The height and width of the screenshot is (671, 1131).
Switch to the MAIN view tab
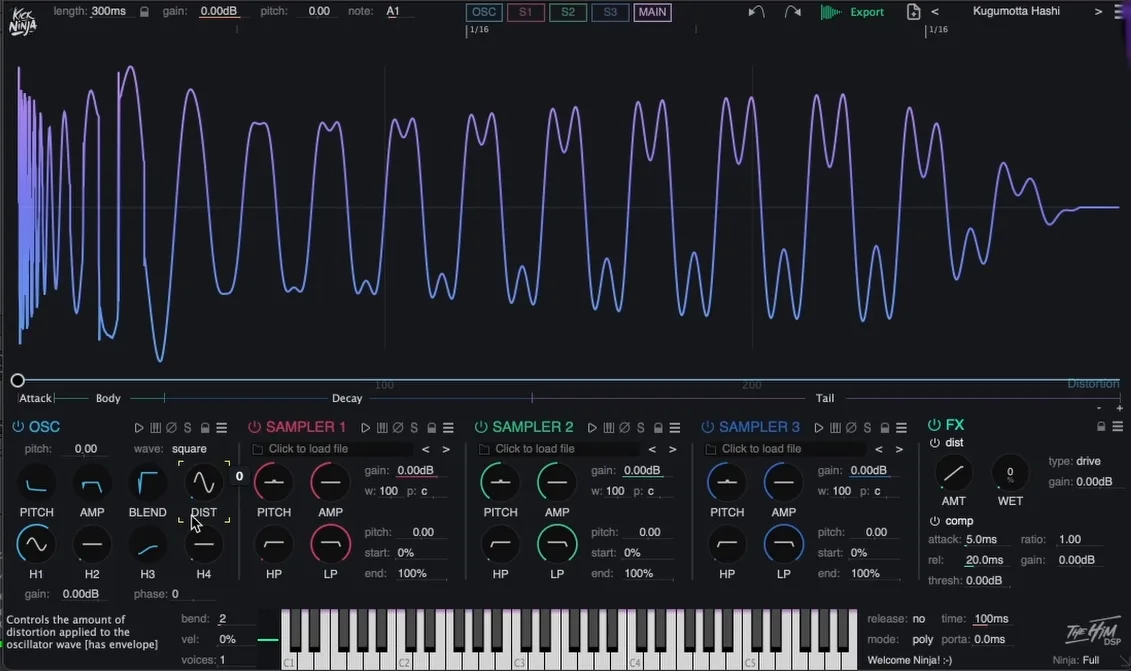click(653, 12)
